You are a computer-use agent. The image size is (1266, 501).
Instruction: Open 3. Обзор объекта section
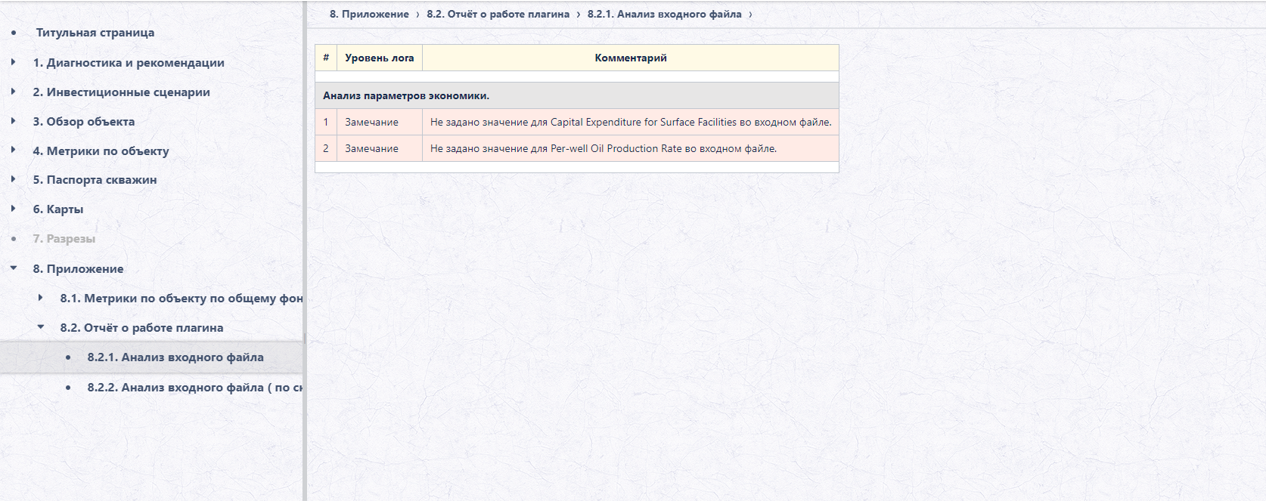[84, 122]
